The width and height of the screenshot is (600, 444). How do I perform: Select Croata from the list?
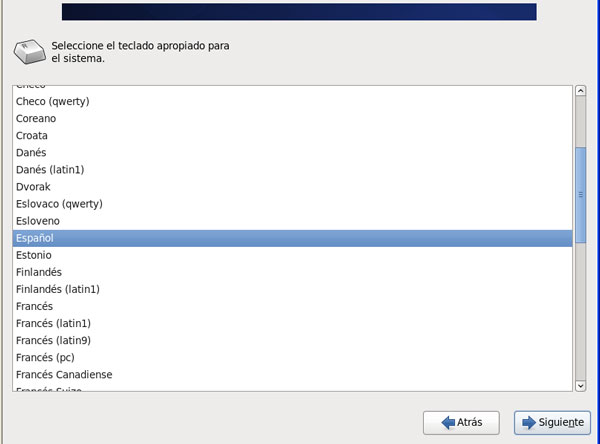coord(32,135)
